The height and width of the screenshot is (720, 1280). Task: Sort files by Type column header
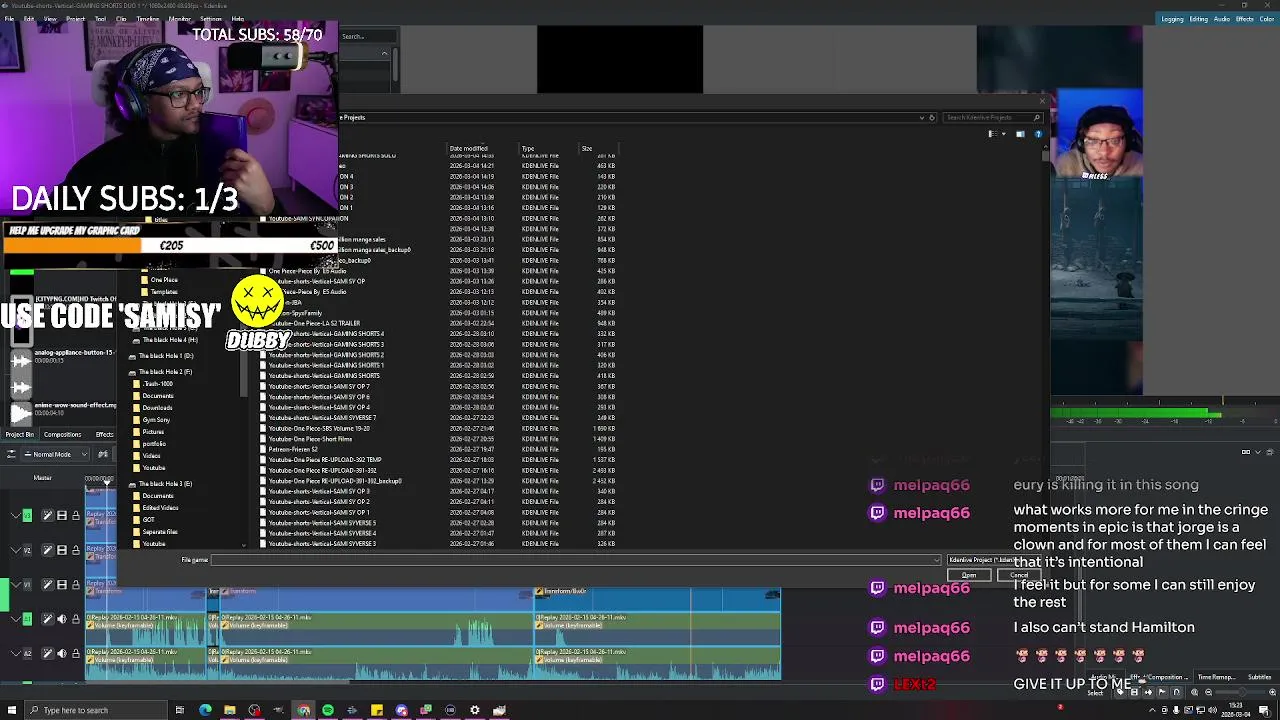pos(528,149)
